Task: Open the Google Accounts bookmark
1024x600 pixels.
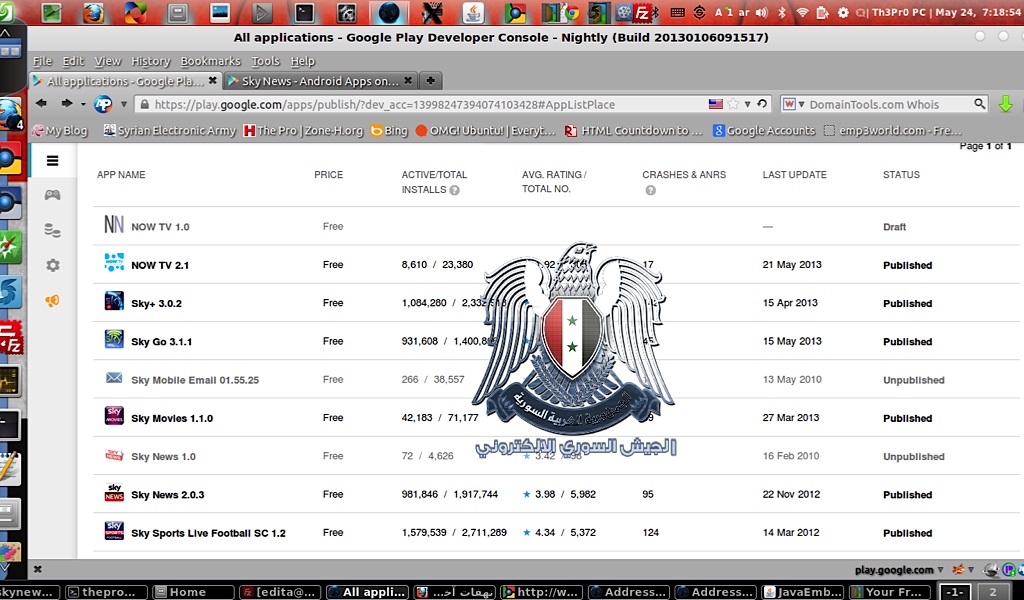Action: pos(764,131)
